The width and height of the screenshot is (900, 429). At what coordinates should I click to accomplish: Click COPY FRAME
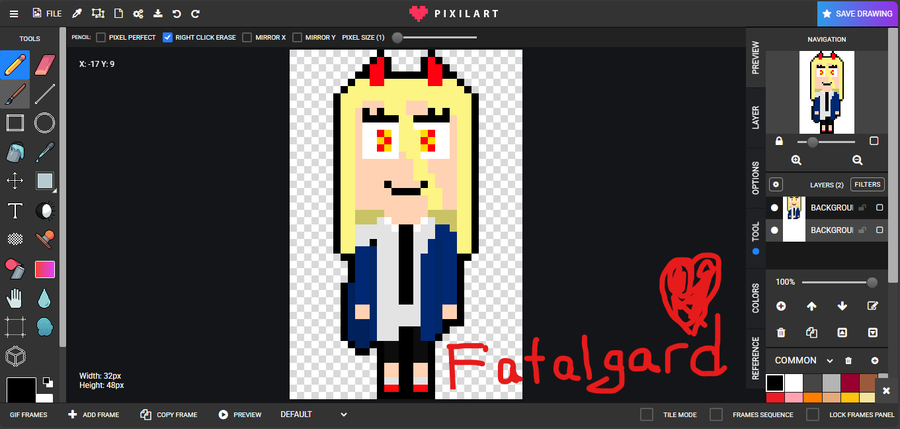169,414
